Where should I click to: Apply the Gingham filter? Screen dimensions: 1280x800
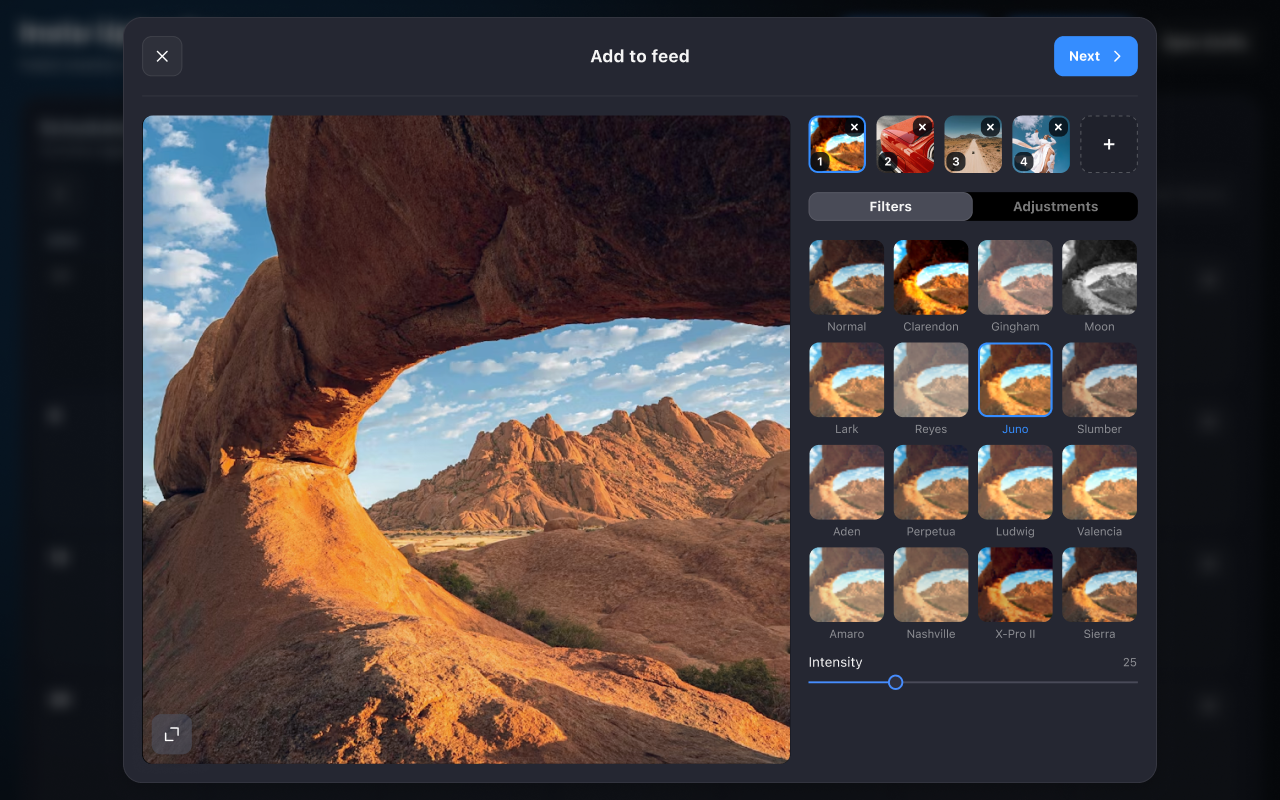[1015, 286]
